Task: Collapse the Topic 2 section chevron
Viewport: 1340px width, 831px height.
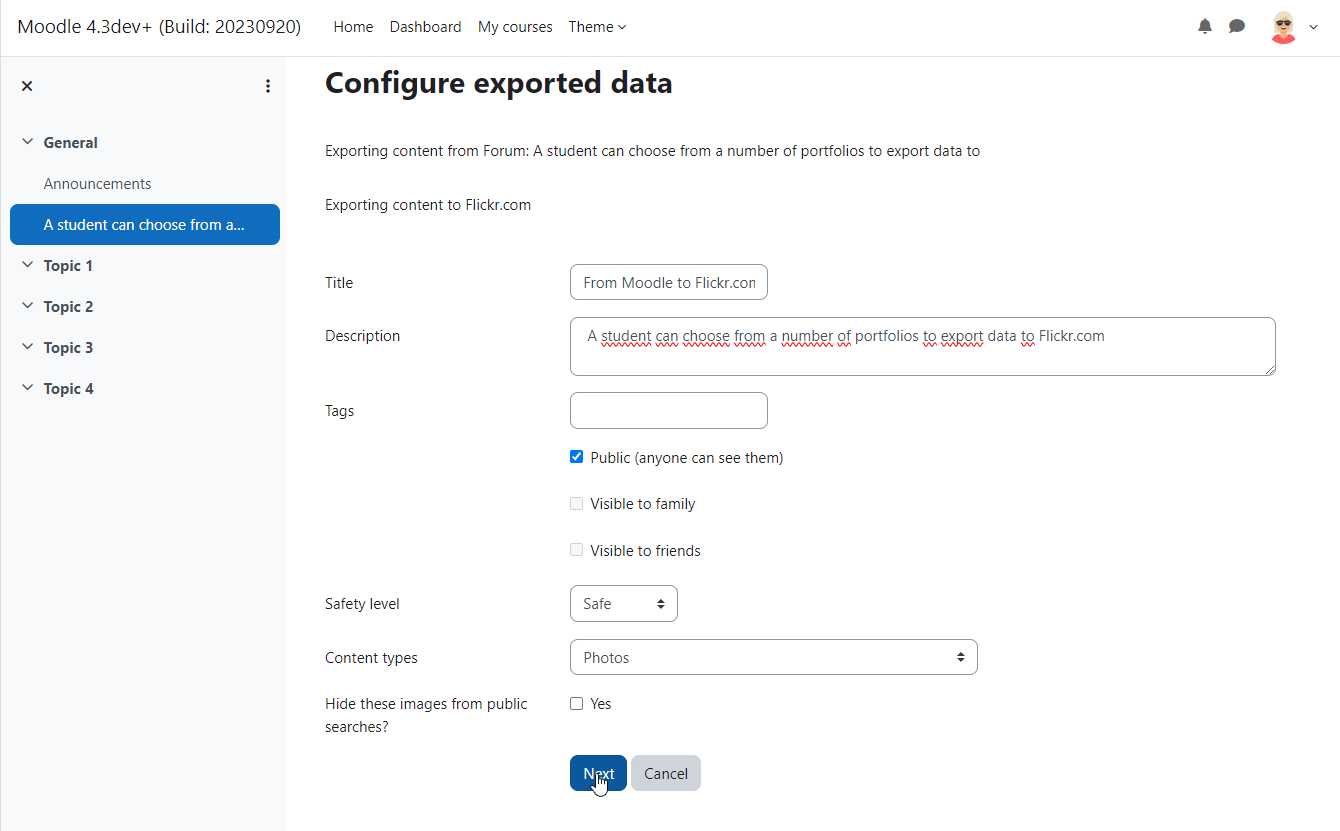Action: [27, 307]
